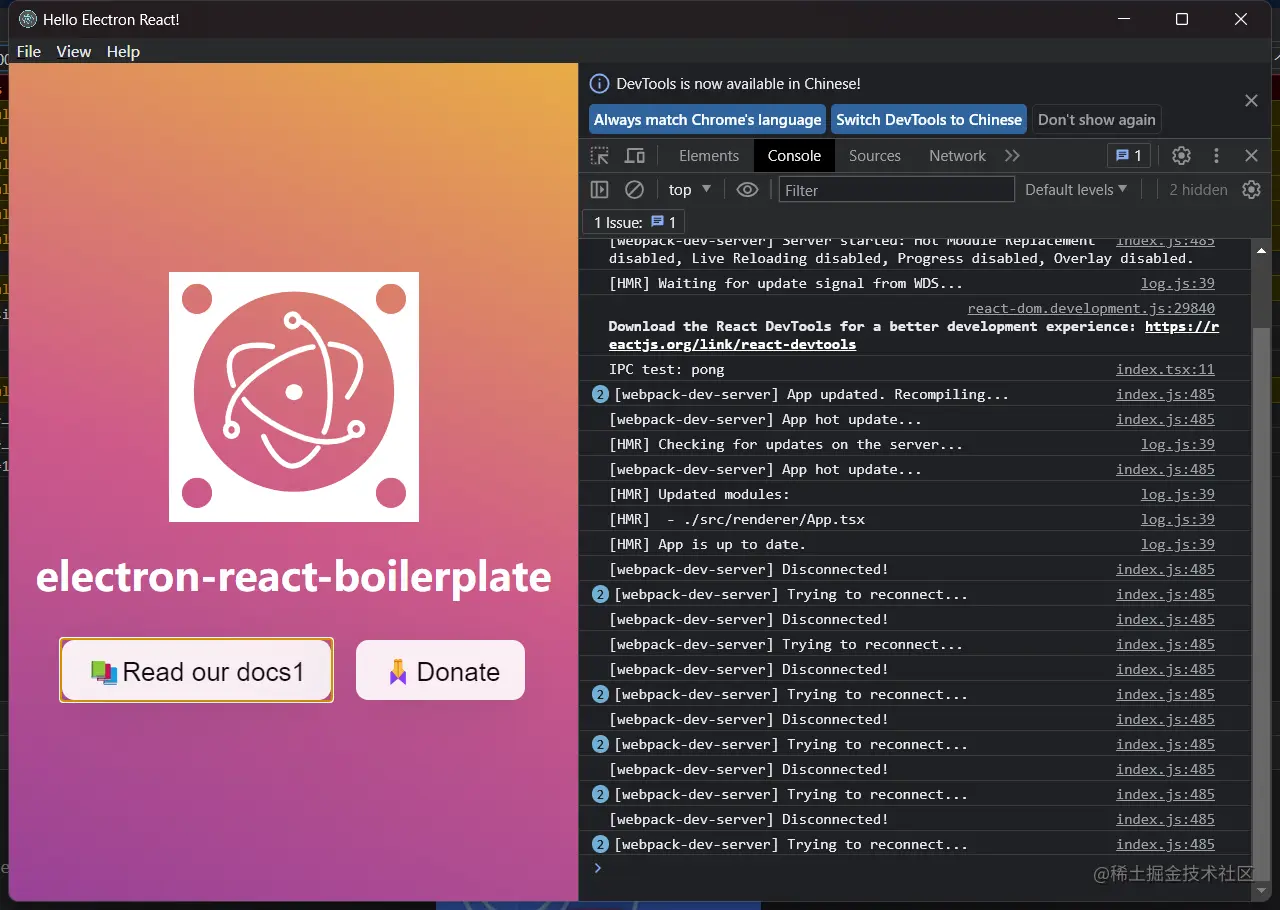Click the Electron logo image in the app
Viewport: 1280px width, 910px height.
coord(294,397)
